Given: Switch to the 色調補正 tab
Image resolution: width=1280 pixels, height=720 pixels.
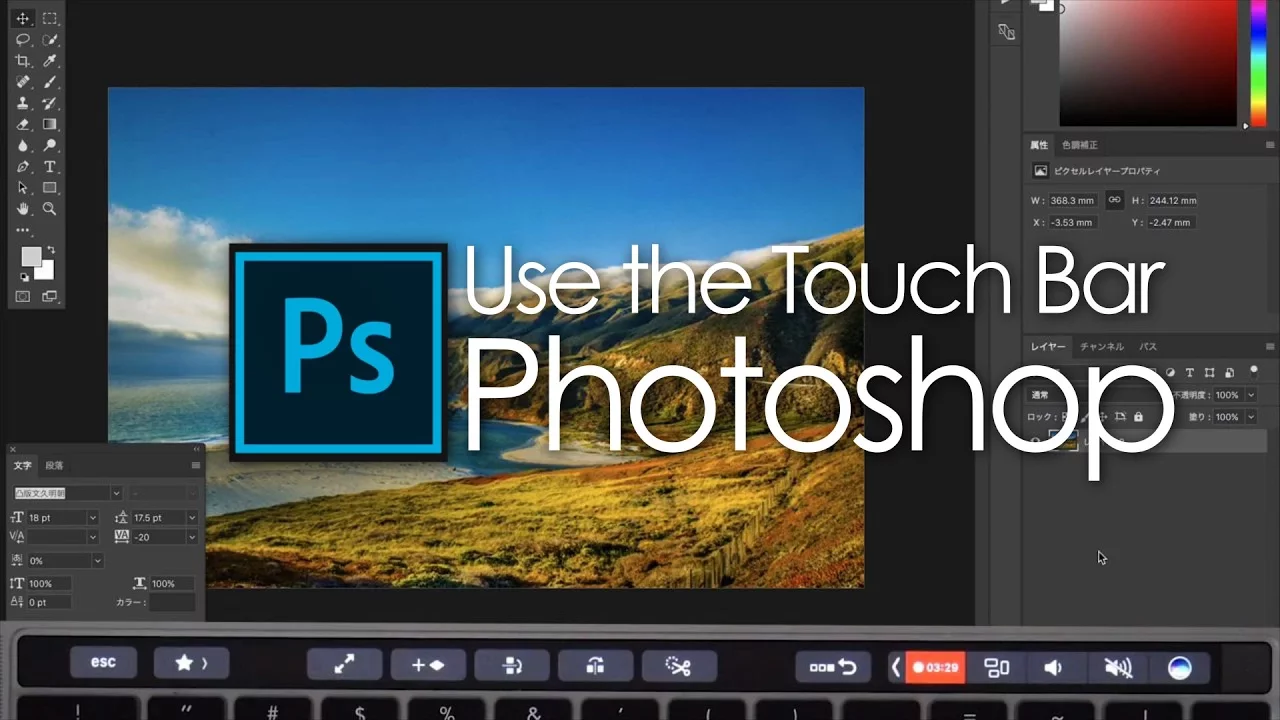Looking at the screenshot, I should click(1079, 145).
